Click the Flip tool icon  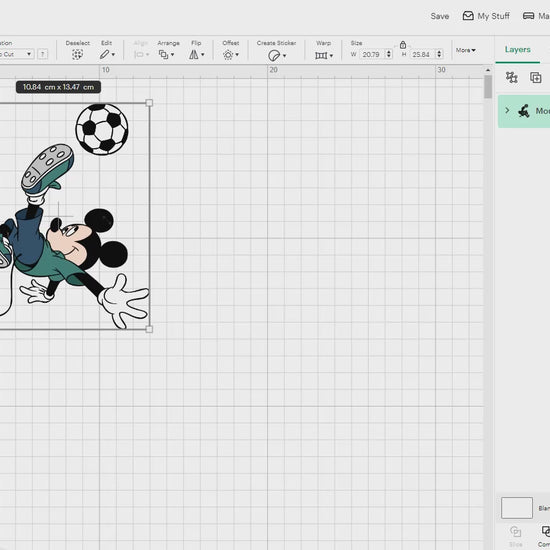194,54
